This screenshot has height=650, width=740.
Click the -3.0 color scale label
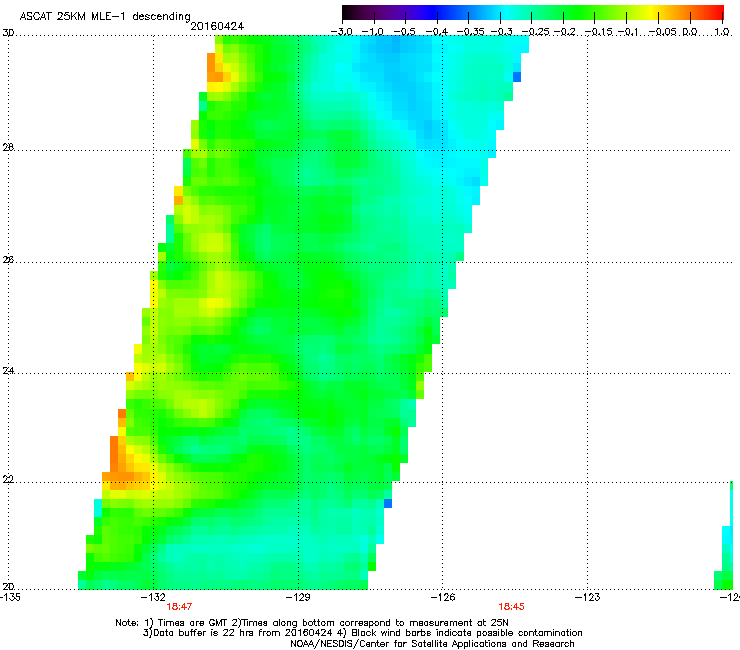(342, 32)
